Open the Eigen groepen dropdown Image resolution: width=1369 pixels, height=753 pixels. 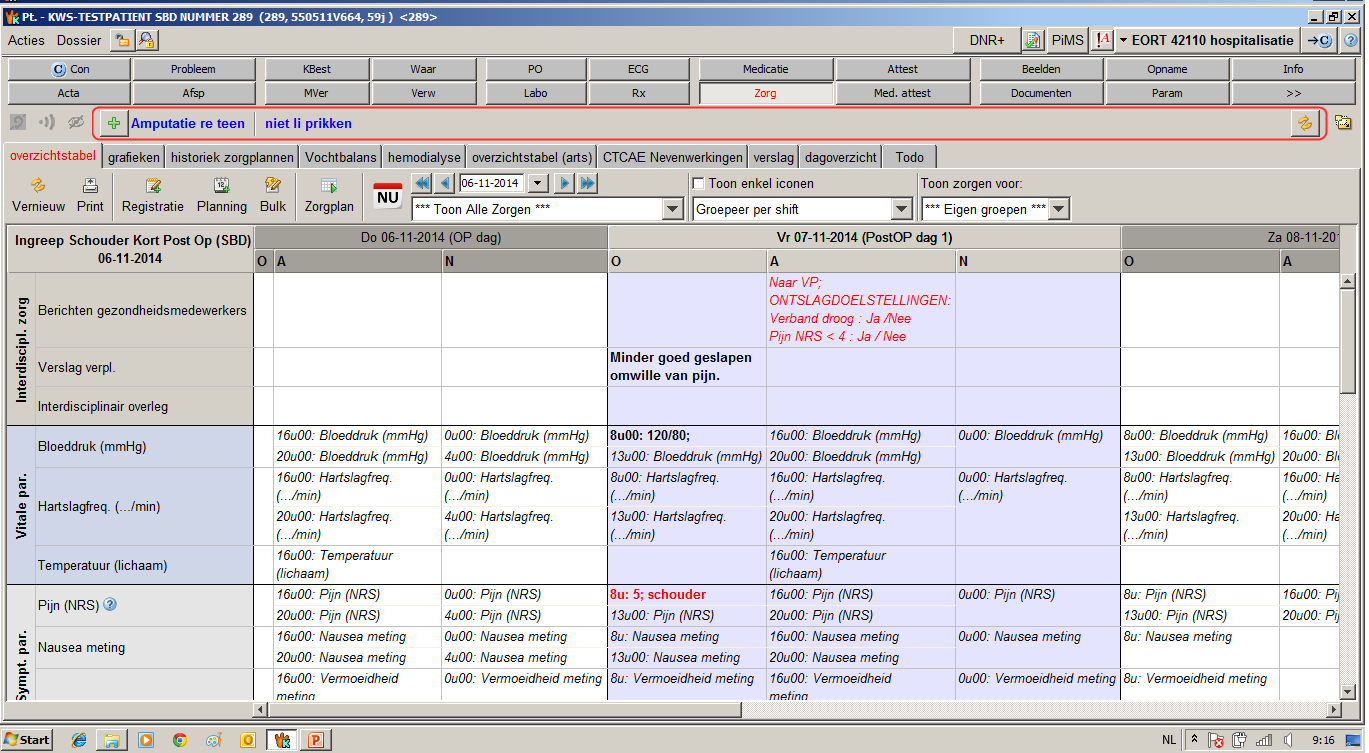click(1058, 209)
